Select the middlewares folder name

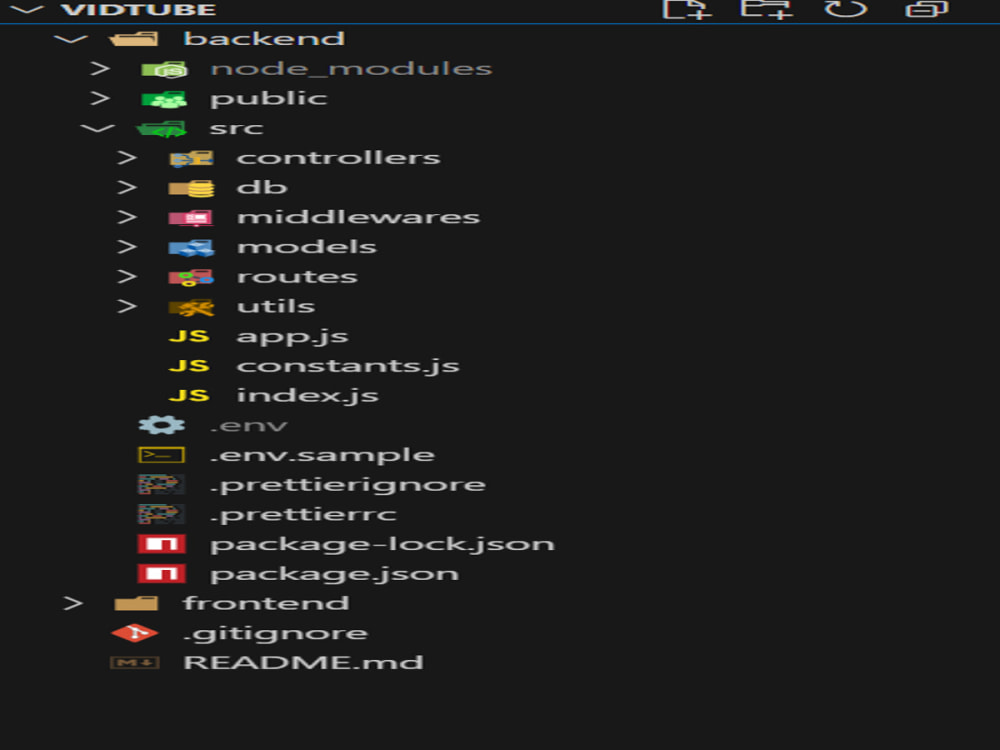tap(358, 217)
